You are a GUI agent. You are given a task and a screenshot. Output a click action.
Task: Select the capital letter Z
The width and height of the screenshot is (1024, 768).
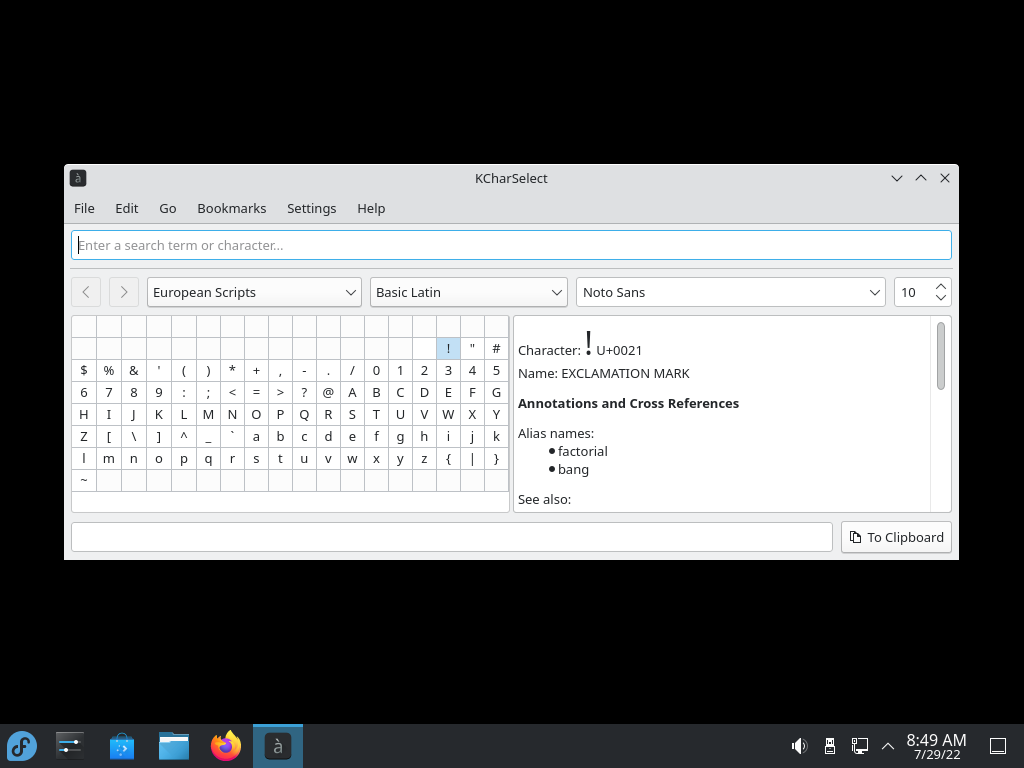(x=84, y=436)
